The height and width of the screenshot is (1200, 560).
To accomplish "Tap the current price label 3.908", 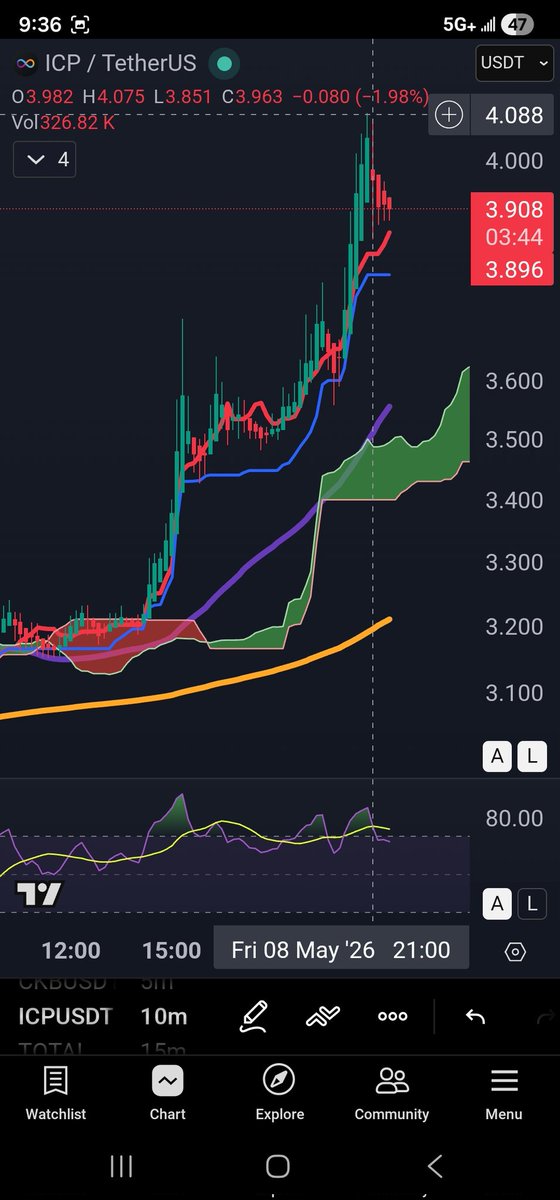I will 514,210.
